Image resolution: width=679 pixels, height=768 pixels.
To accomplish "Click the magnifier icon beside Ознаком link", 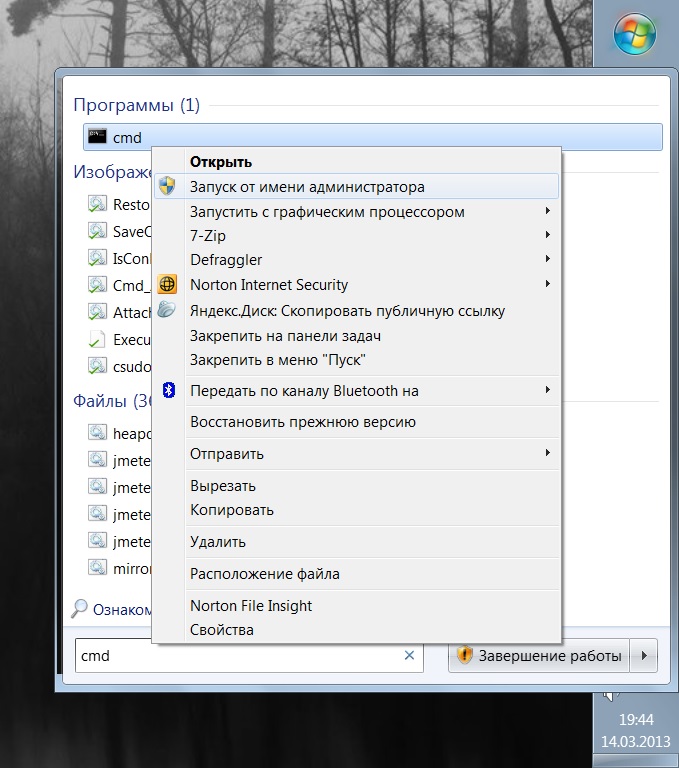I will tap(79, 608).
